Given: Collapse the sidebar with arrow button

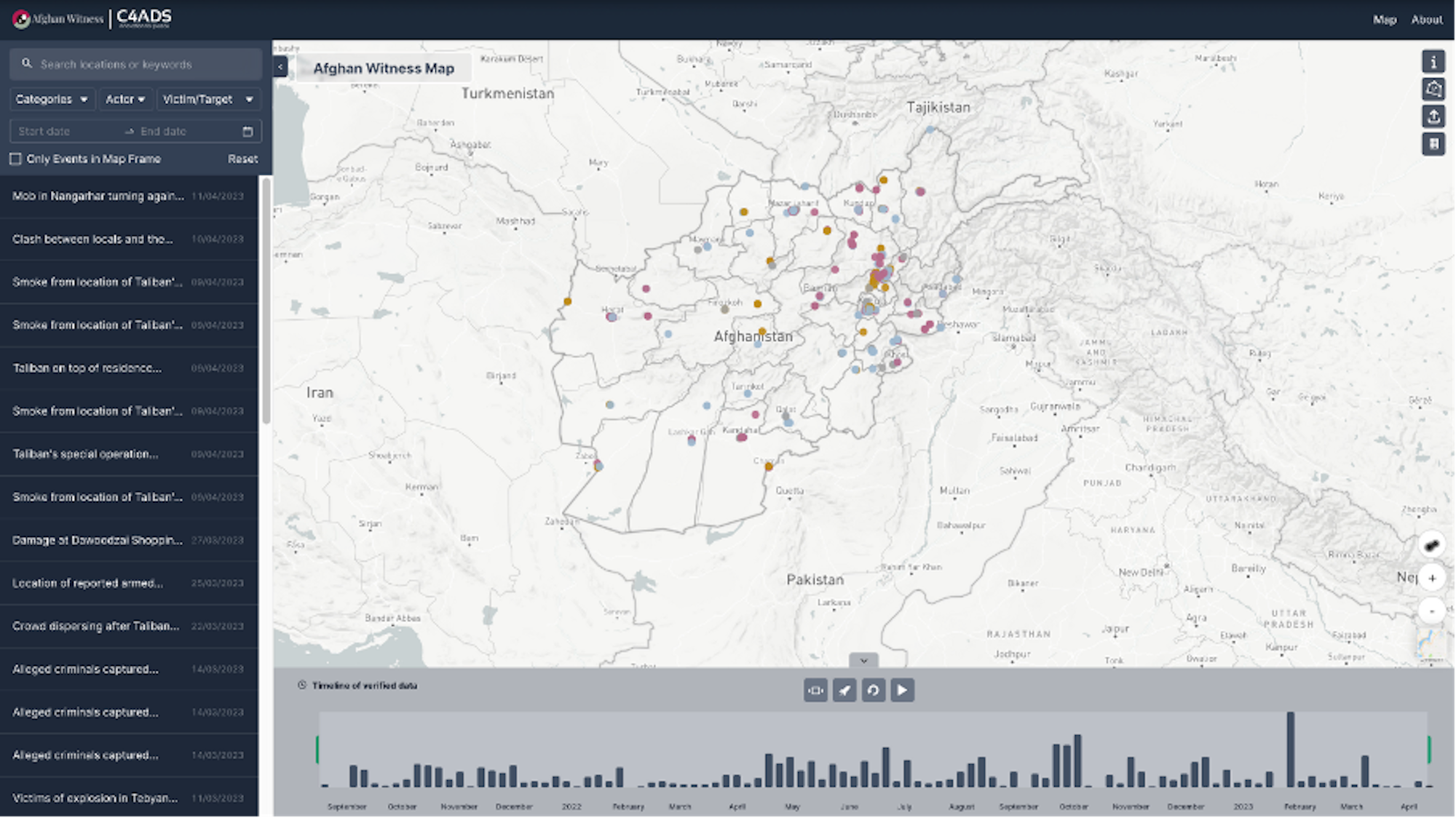Looking at the screenshot, I should coord(280,67).
